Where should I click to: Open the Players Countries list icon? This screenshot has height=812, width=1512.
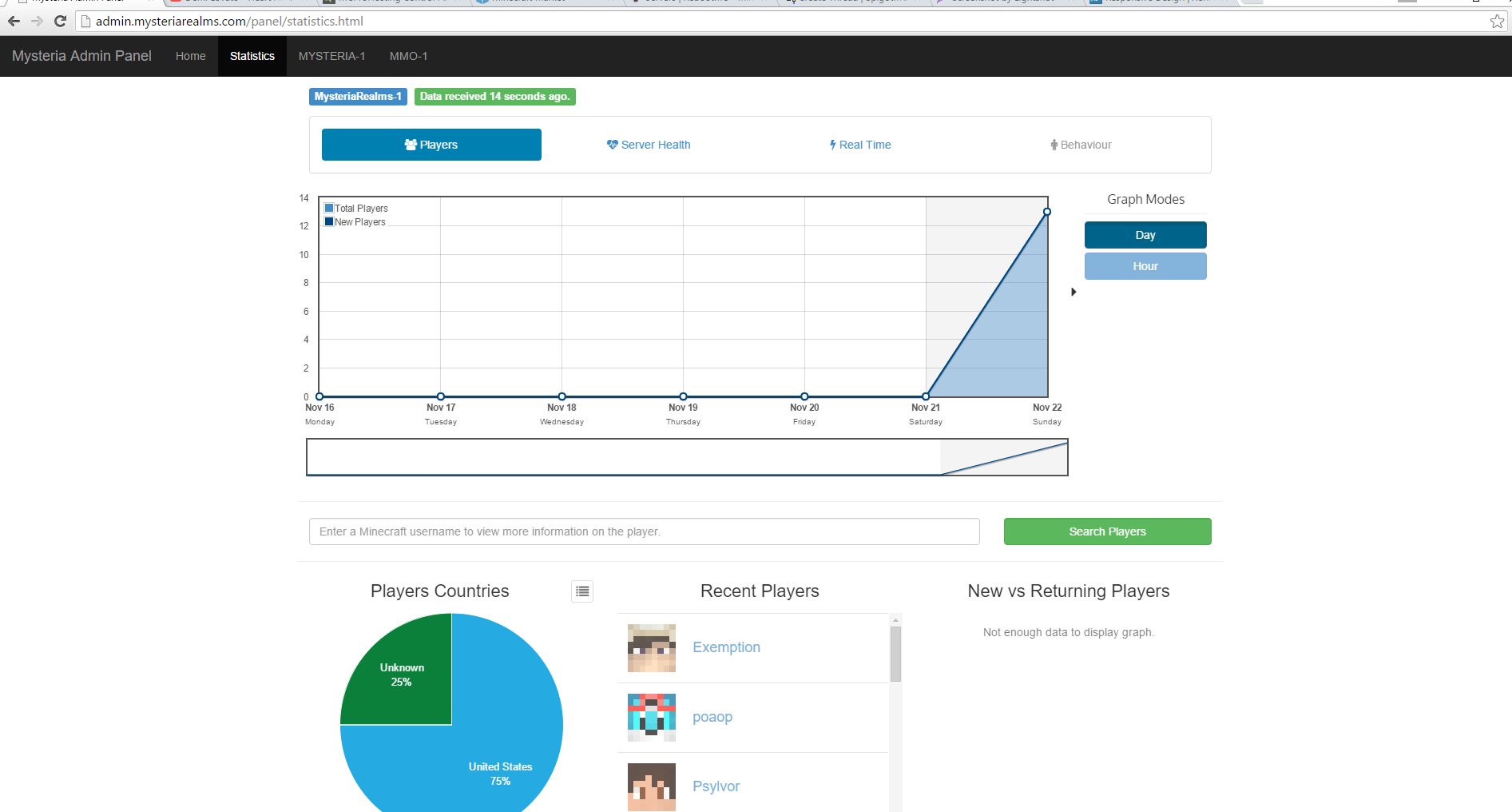582,591
